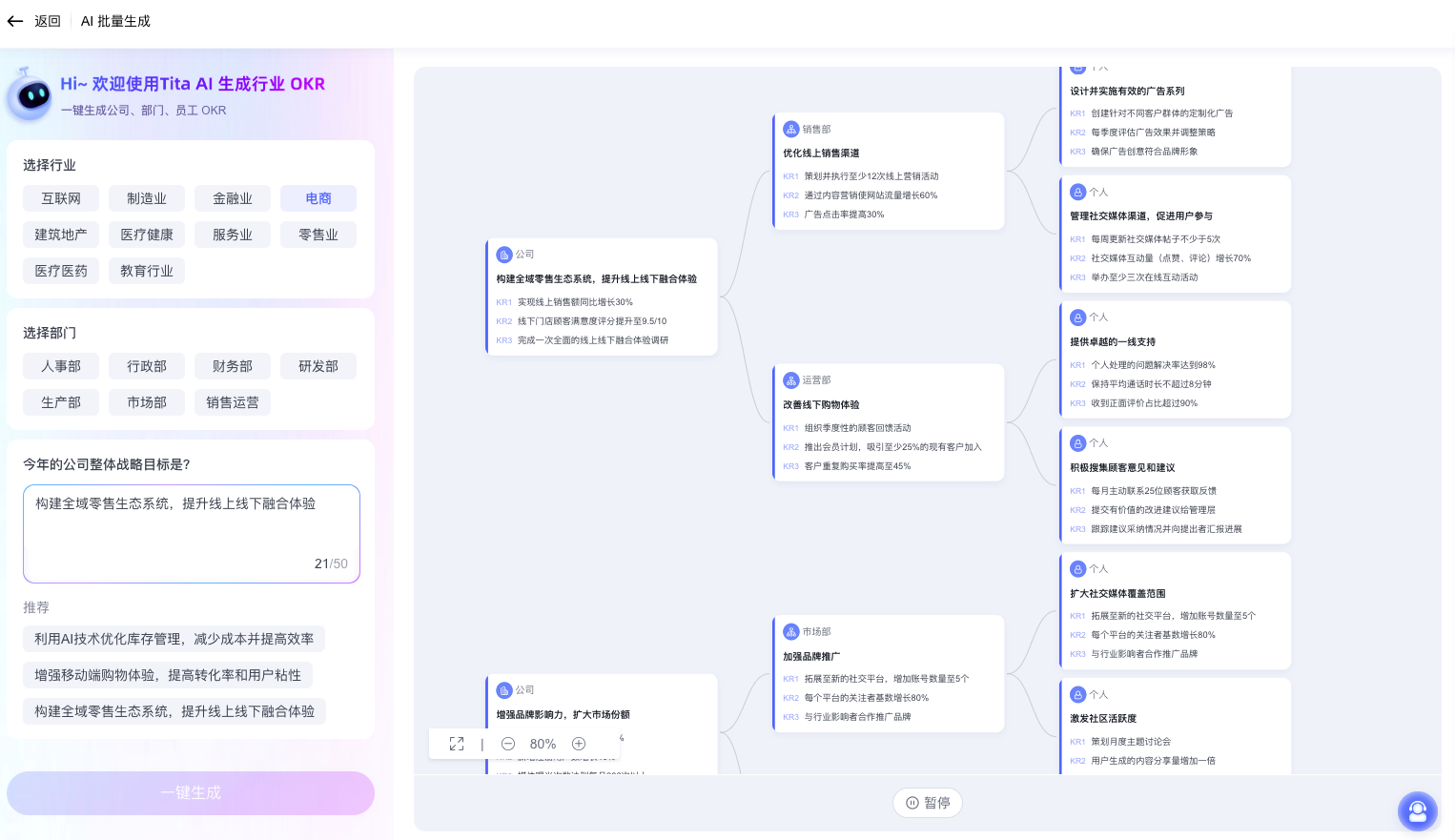
Task: Choose the 金融业 industry tag
Action: pos(233,198)
